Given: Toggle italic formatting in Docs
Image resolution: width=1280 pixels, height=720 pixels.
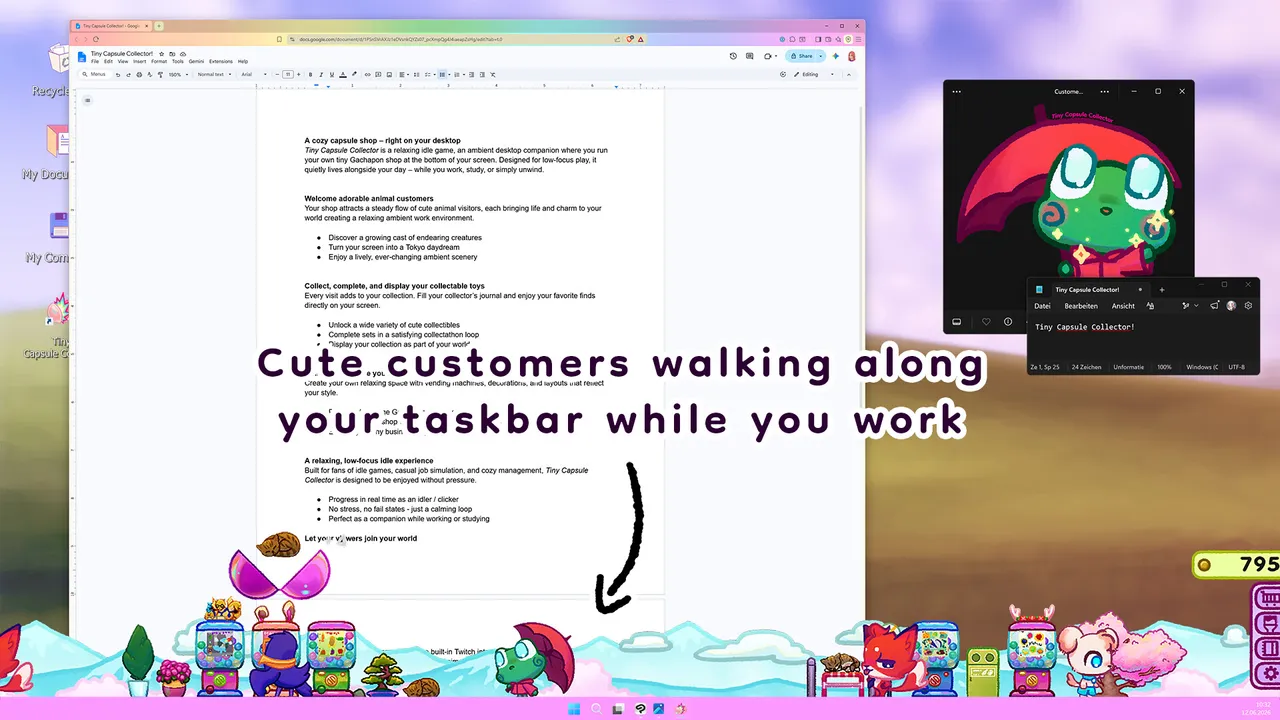Looking at the screenshot, I should 321,74.
